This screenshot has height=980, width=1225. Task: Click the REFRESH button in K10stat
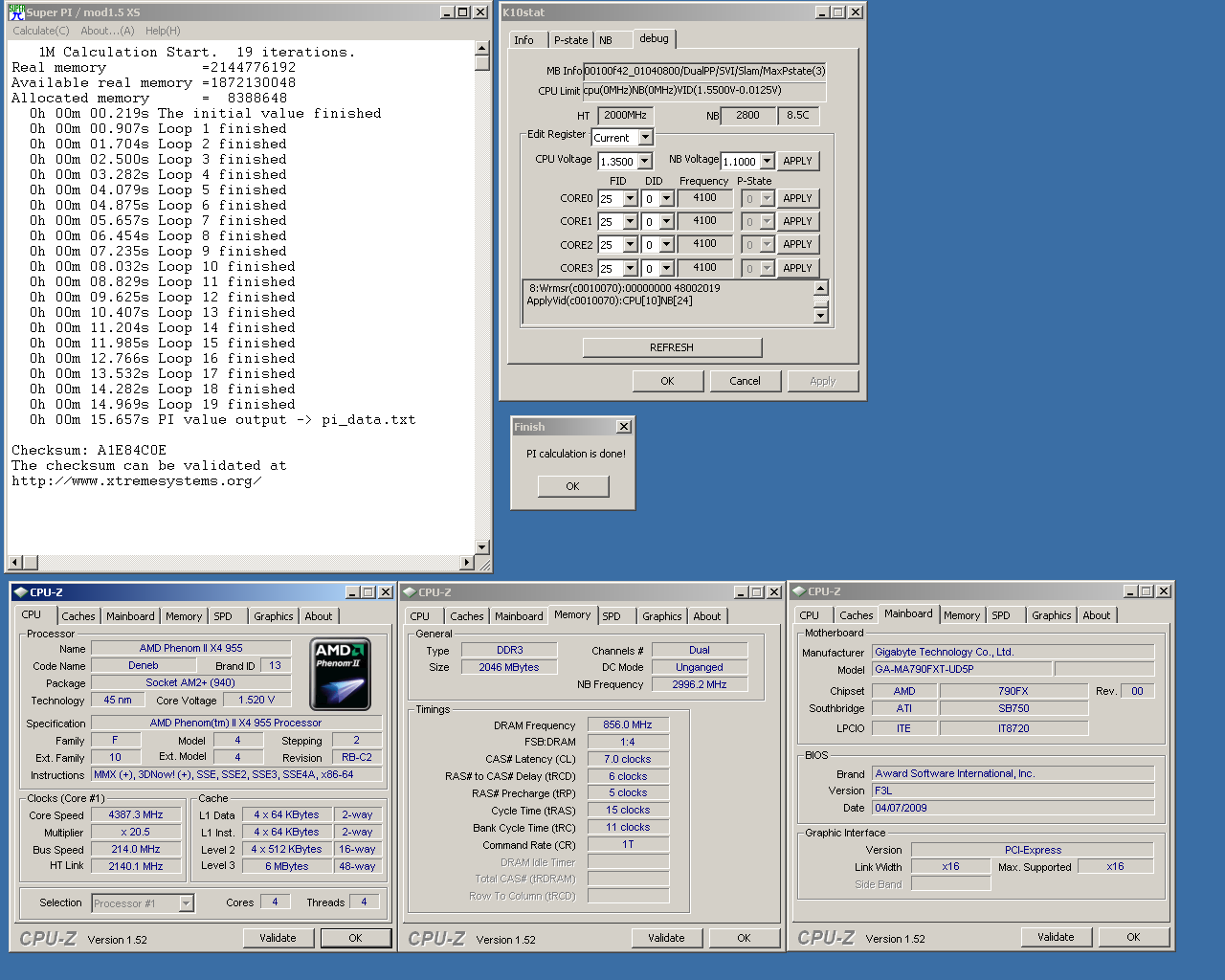click(x=672, y=347)
